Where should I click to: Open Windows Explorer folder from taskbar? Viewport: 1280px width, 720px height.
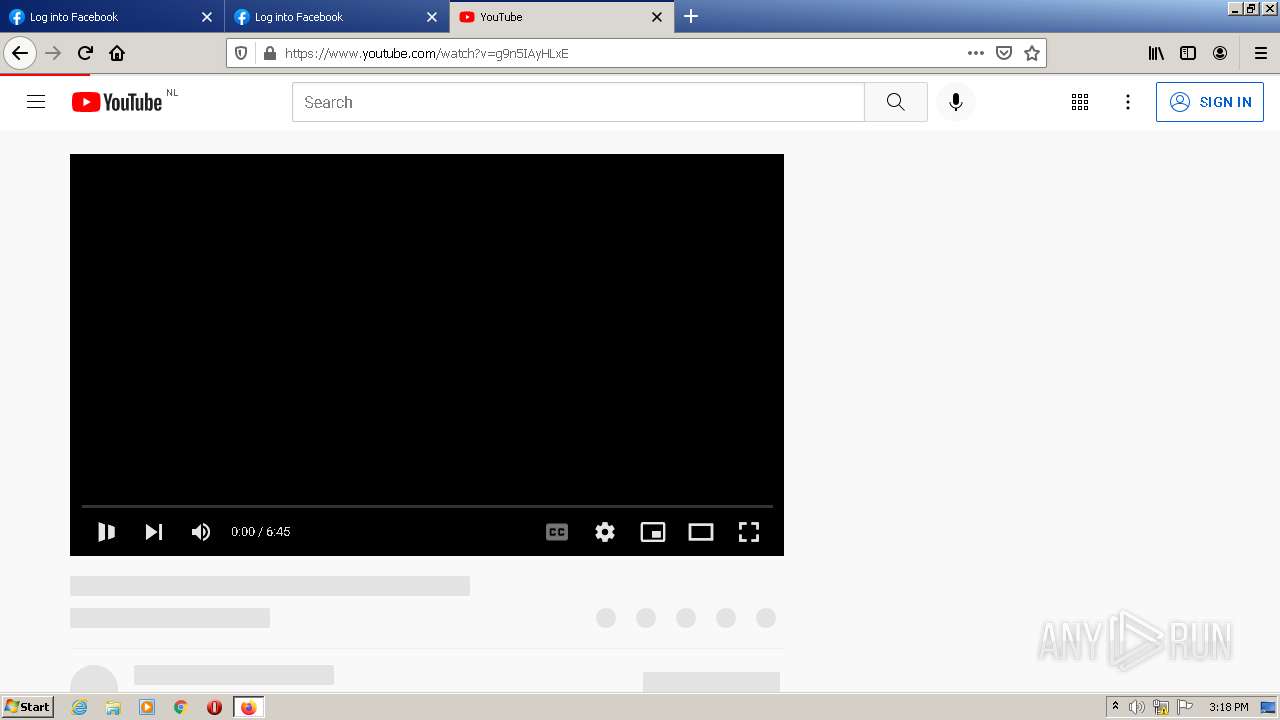tap(113, 707)
